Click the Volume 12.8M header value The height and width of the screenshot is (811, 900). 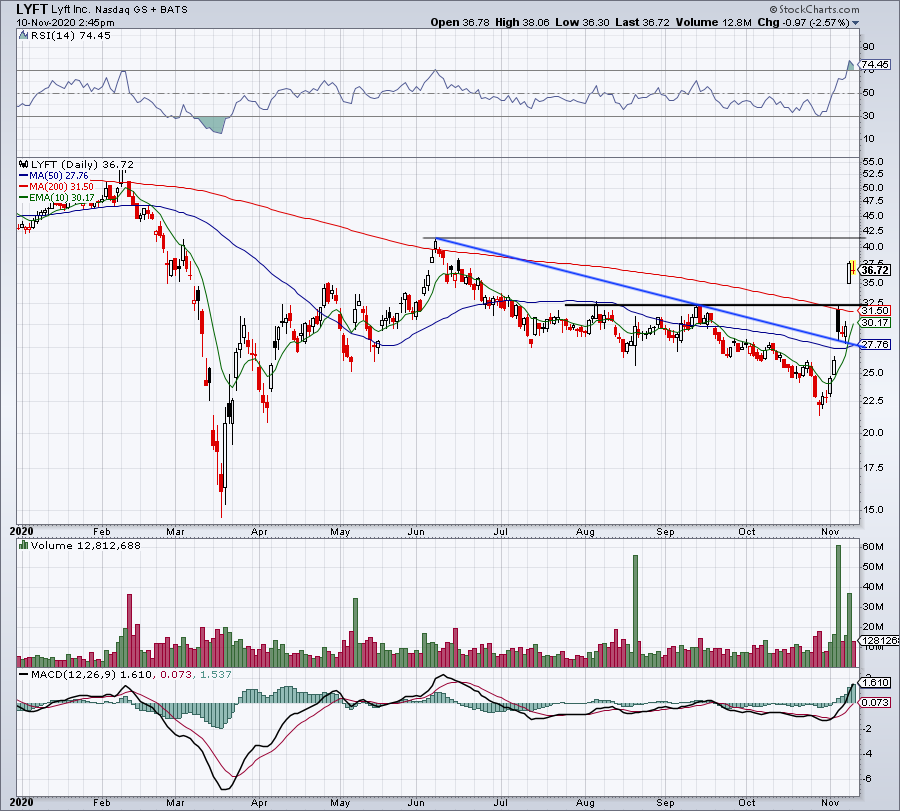pyautogui.click(x=713, y=22)
